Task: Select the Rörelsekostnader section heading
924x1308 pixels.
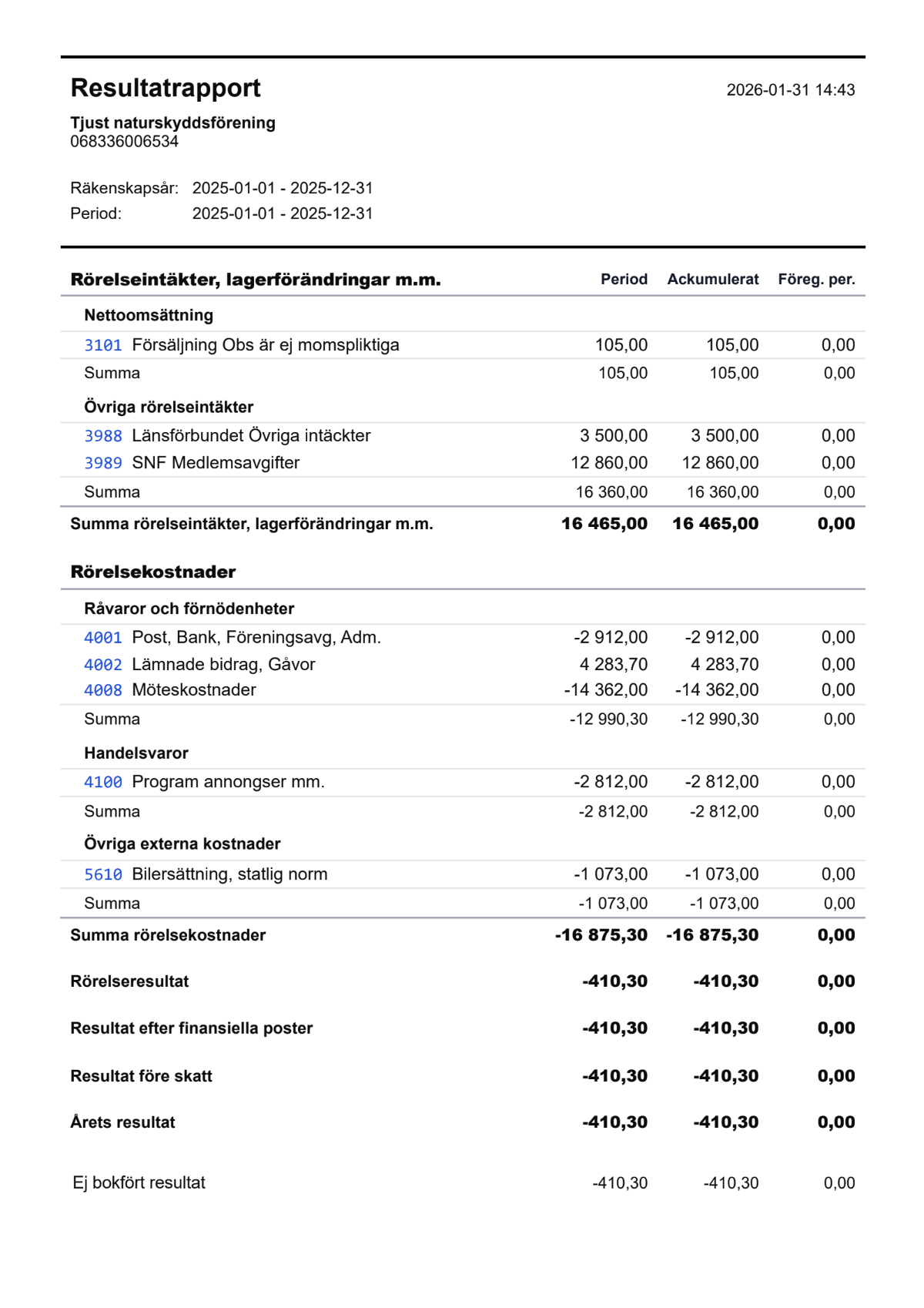Action: [152, 572]
